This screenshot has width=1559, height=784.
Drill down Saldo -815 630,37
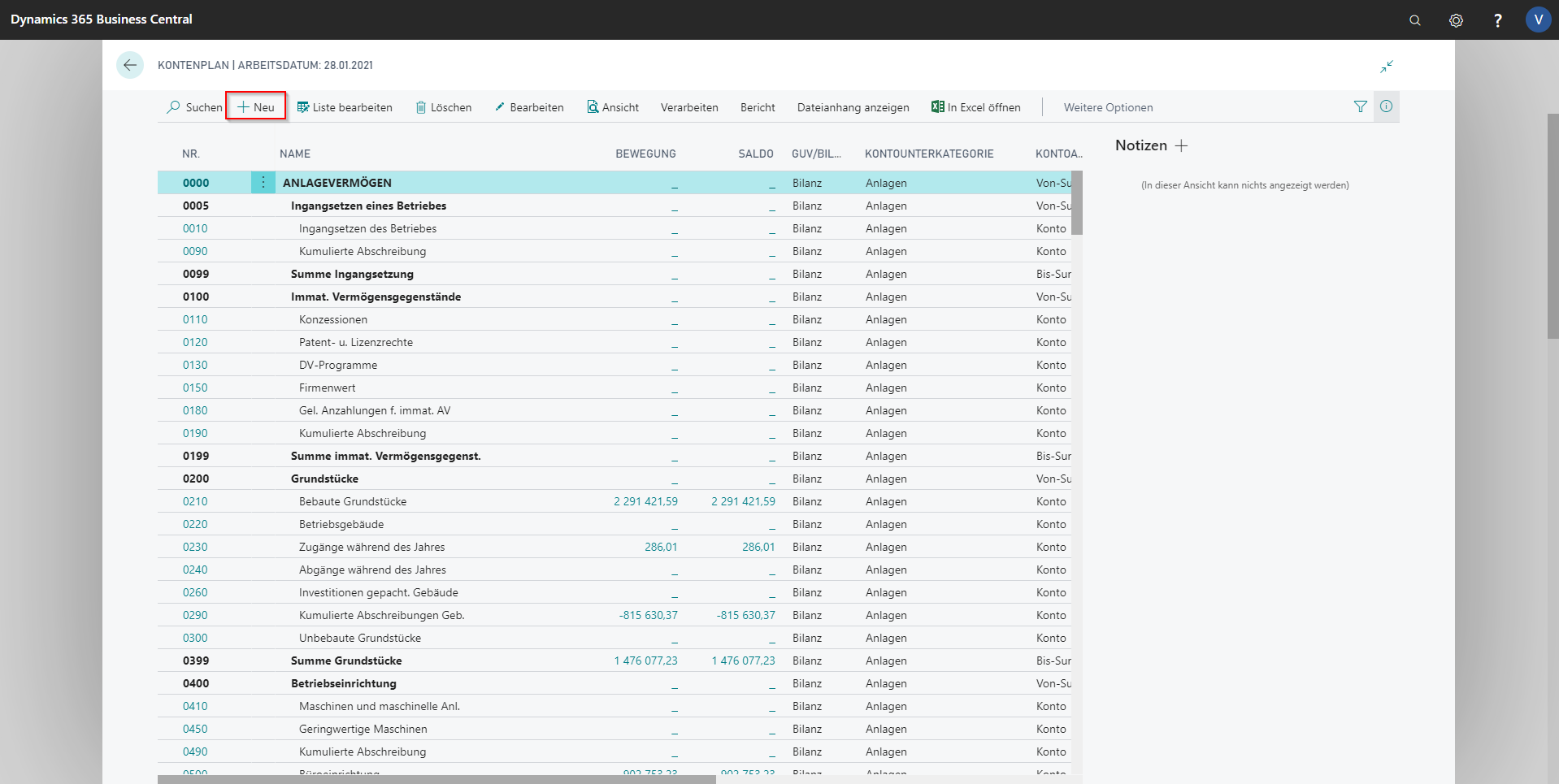745,615
